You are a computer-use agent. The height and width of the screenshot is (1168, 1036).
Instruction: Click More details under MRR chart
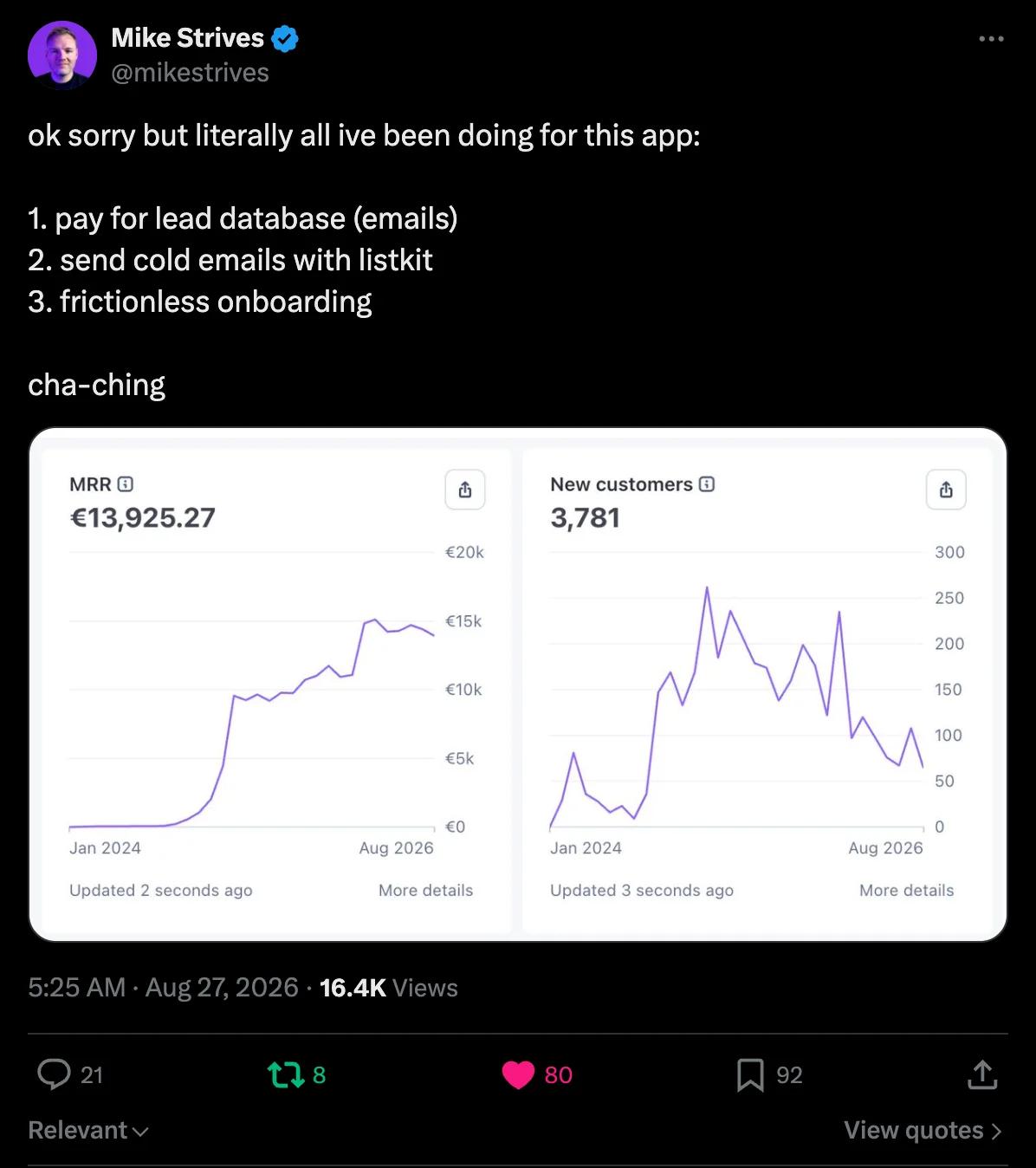pos(425,890)
